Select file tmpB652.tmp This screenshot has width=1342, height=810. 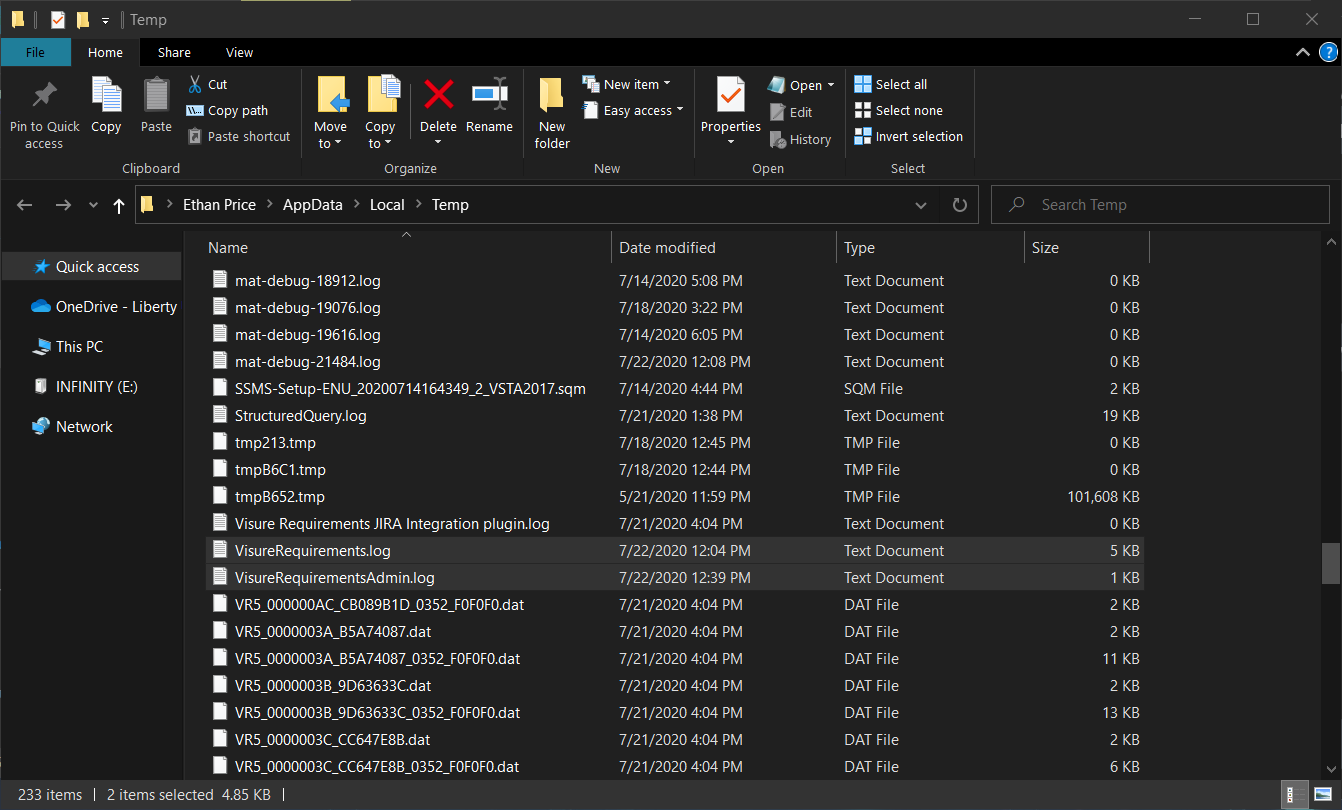674,497
